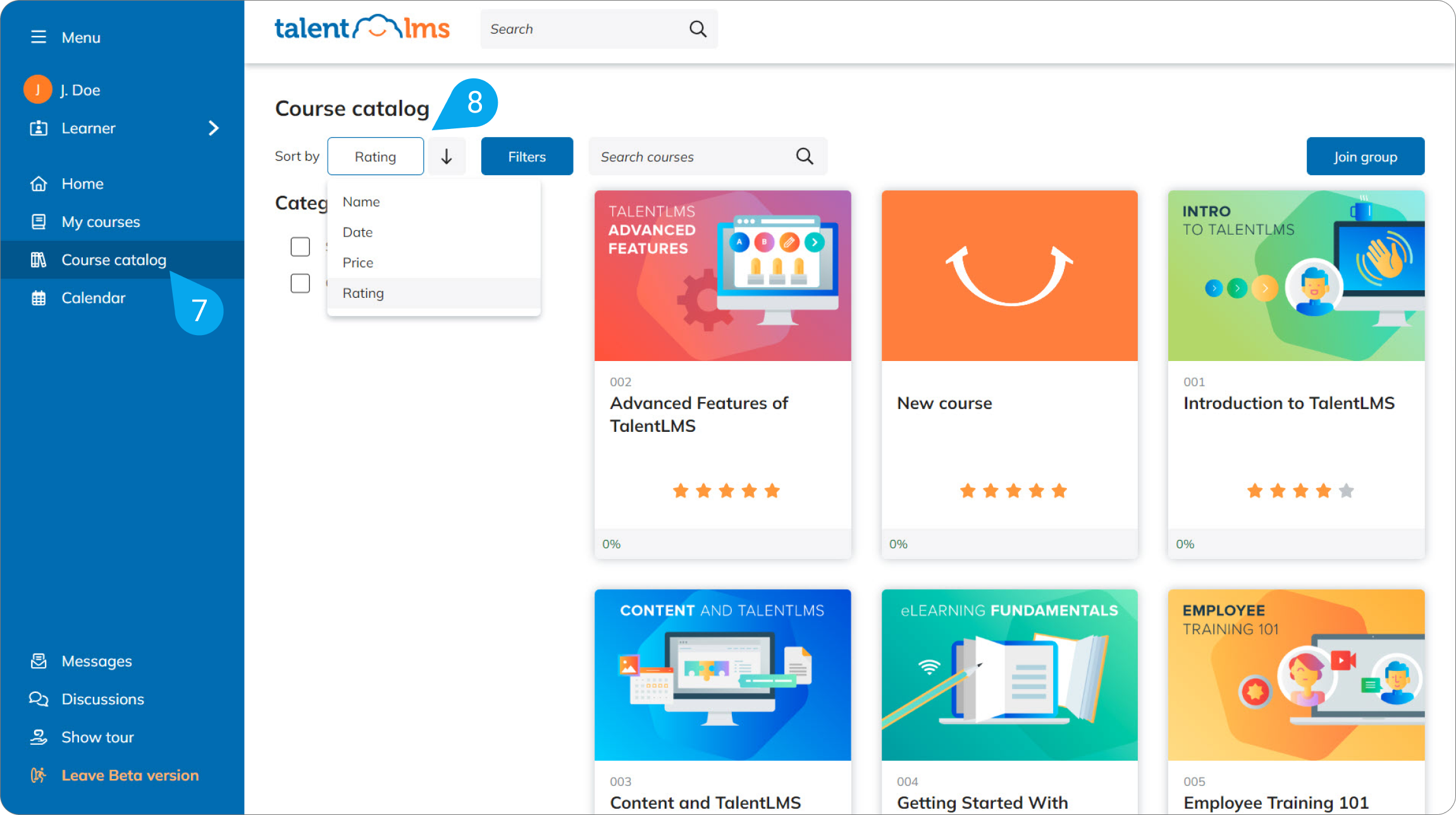Click Introduction to TalentLMS star rating
This screenshot has height=815, width=1456.
tap(1300, 490)
